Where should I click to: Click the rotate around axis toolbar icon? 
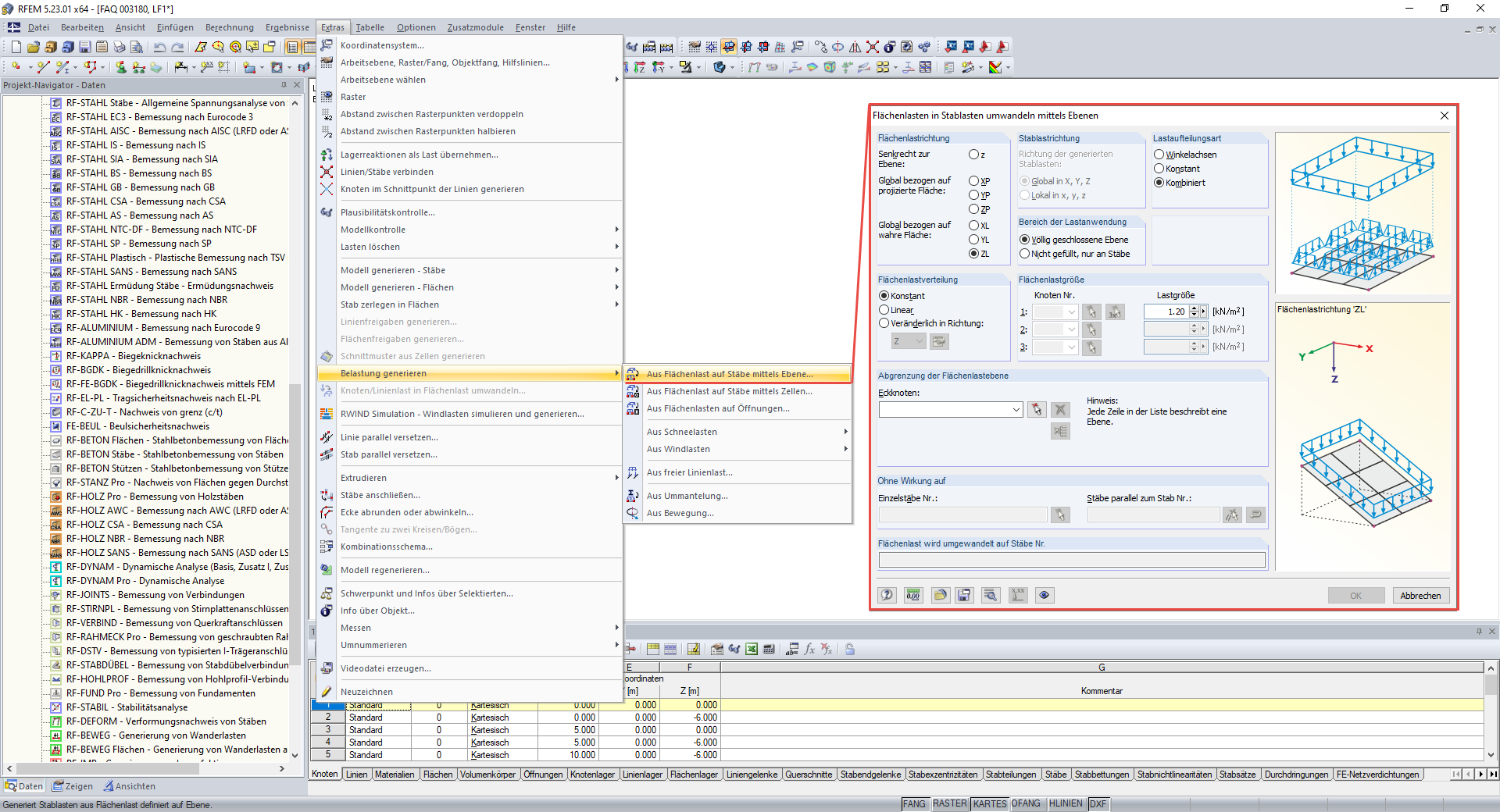(x=837, y=47)
